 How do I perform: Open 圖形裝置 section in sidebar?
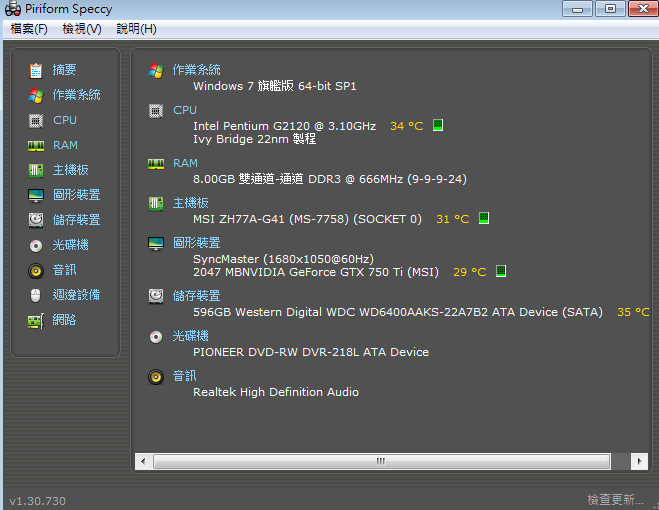point(76,195)
